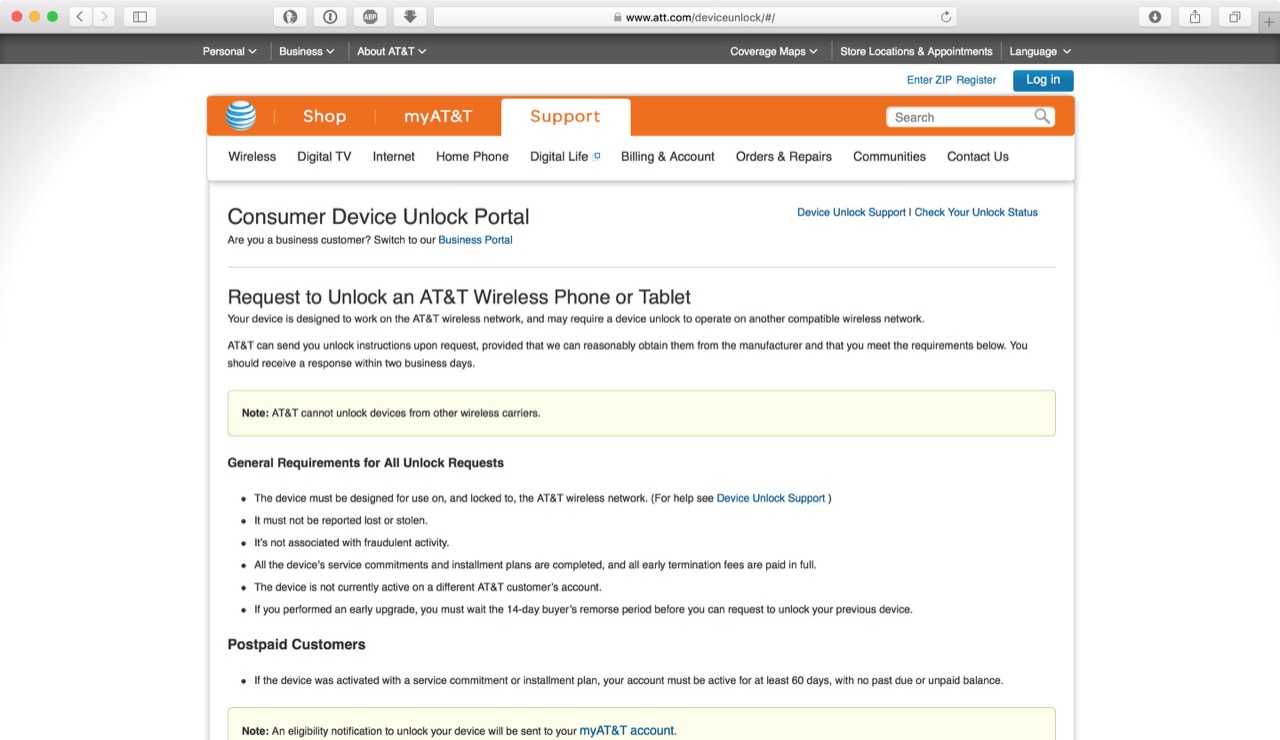Click the Share icon in the toolbar
This screenshot has width=1280, height=740.
click(1195, 17)
